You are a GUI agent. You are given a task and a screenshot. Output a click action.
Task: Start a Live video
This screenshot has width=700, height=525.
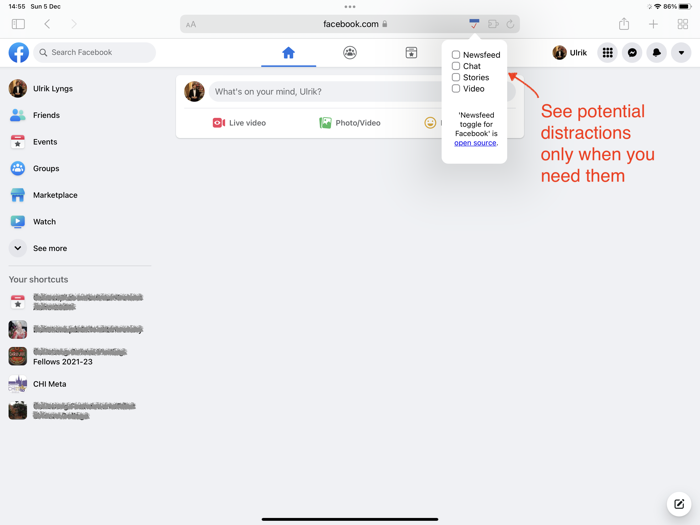tap(239, 123)
